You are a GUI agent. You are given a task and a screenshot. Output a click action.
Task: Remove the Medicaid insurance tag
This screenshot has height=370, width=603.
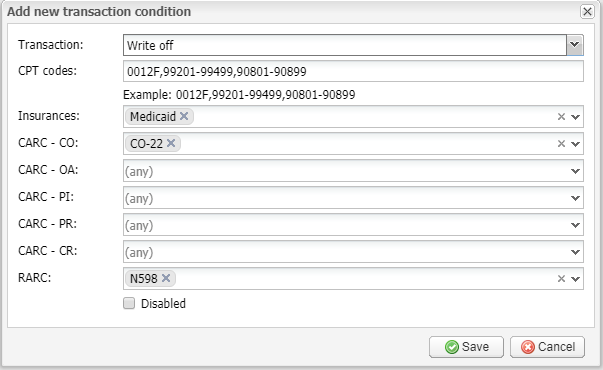click(184, 116)
